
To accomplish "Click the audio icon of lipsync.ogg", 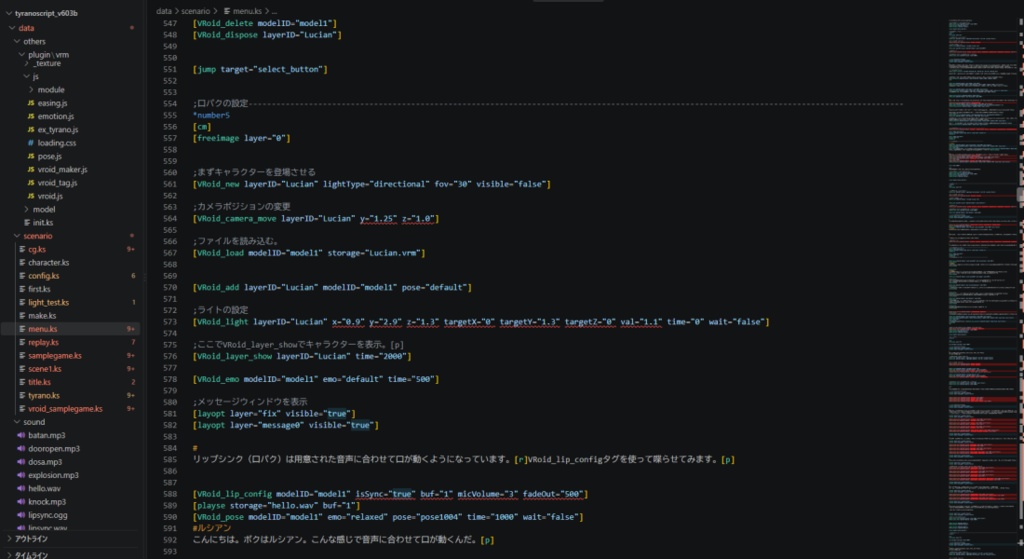I will click(21, 515).
